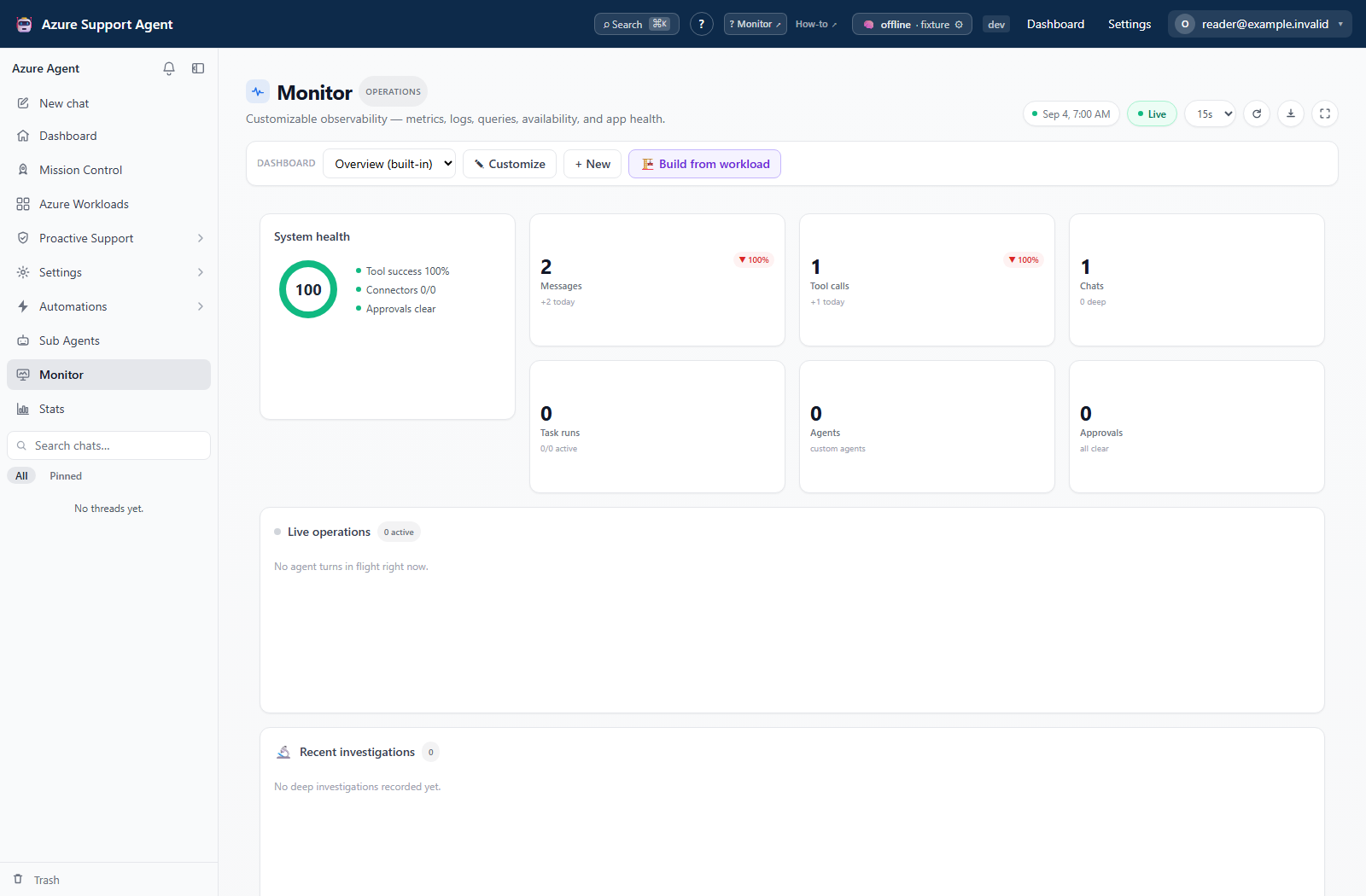Click Settings link in top bar
The image size is (1366, 896).
[1130, 24]
